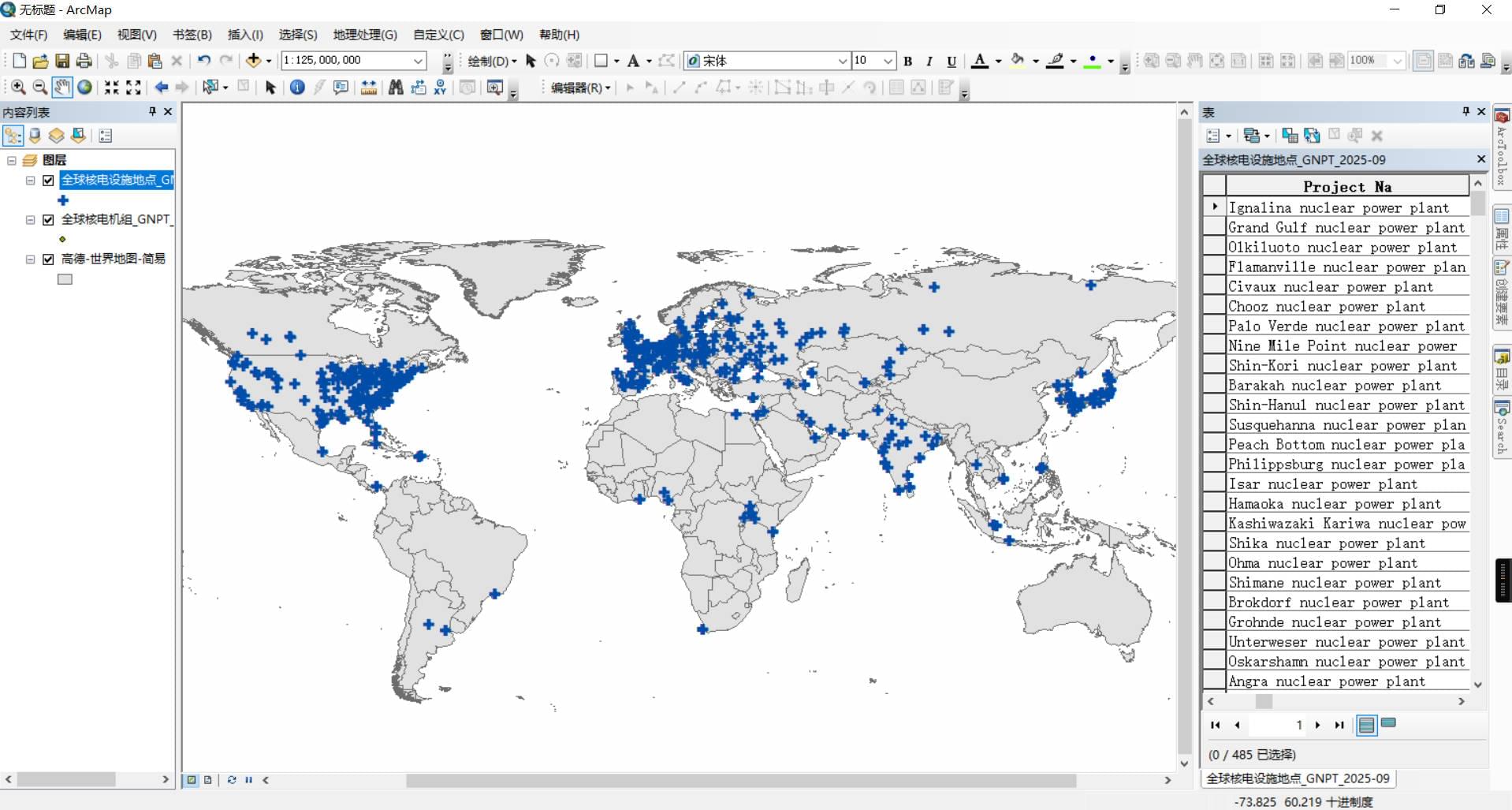Switch to List By Source view
The height and width of the screenshot is (810, 1512).
point(35,136)
